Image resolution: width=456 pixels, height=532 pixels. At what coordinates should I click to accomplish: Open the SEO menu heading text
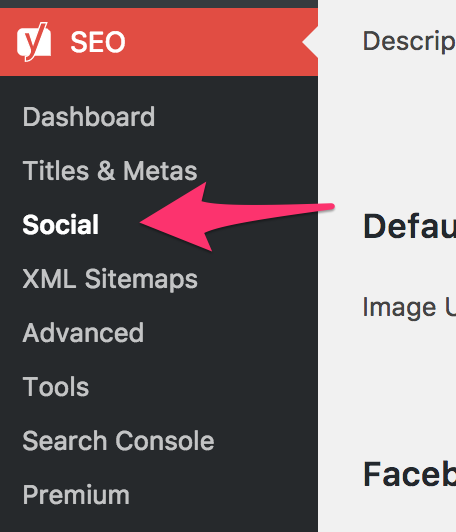(x=98, y=42)
